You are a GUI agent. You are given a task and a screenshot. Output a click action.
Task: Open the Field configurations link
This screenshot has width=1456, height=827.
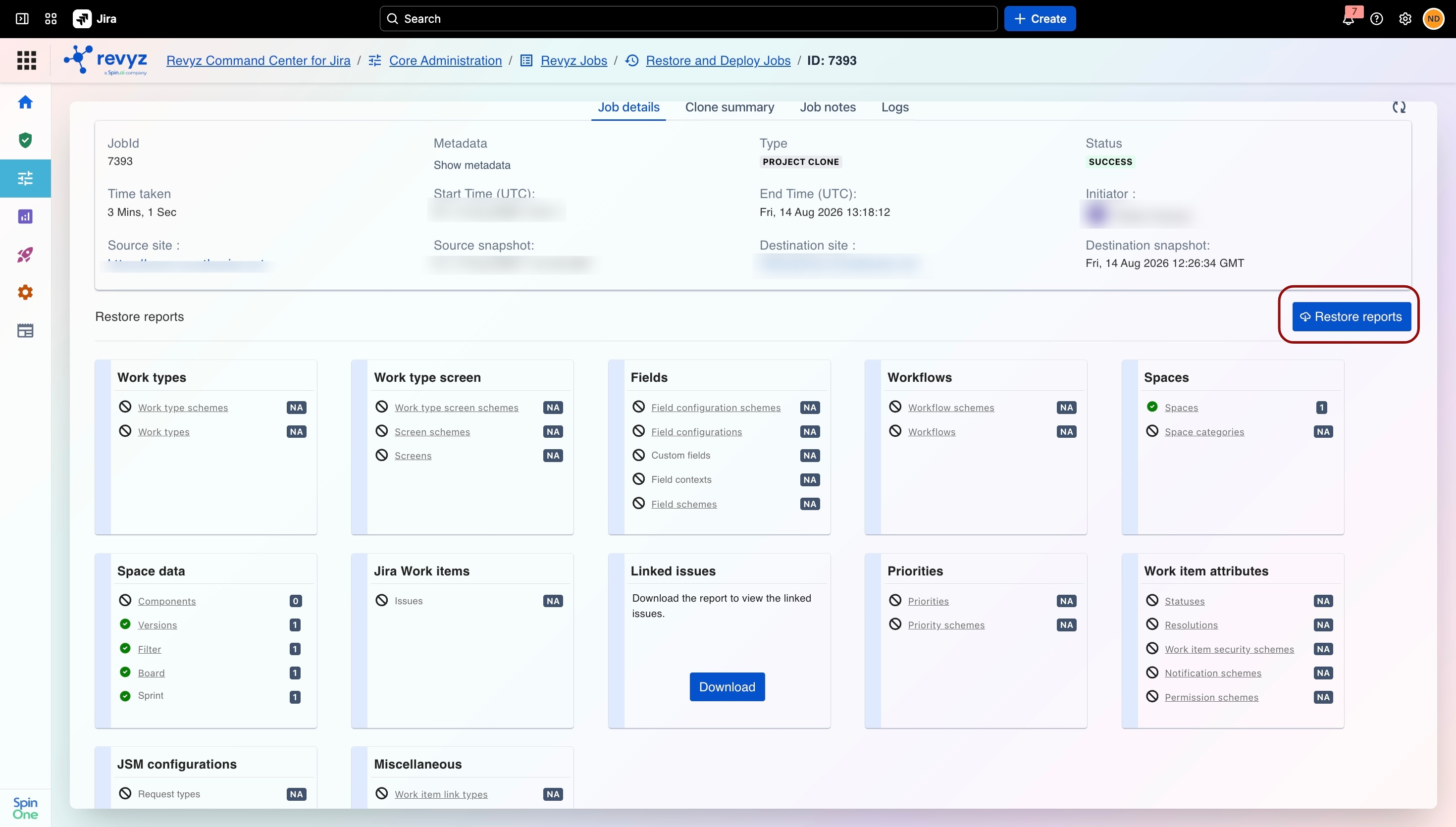697,432
